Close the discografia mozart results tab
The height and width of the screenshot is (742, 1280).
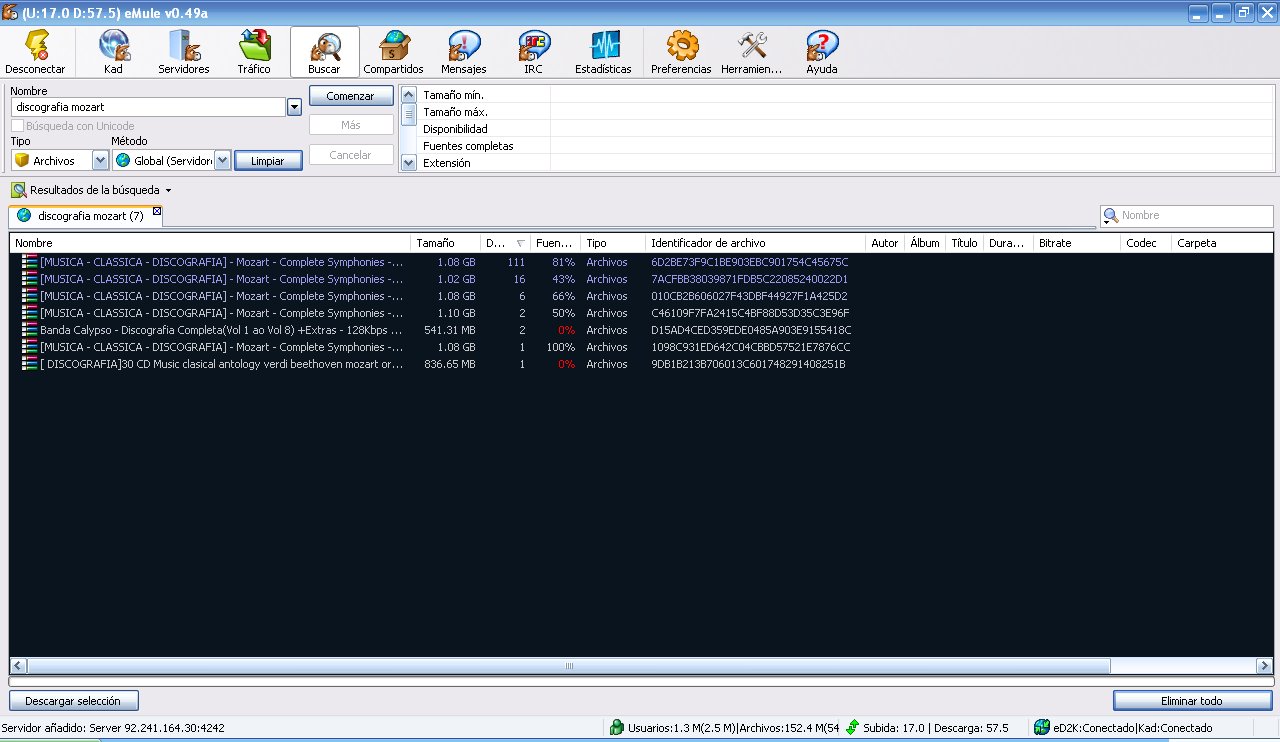coord(156,211)
